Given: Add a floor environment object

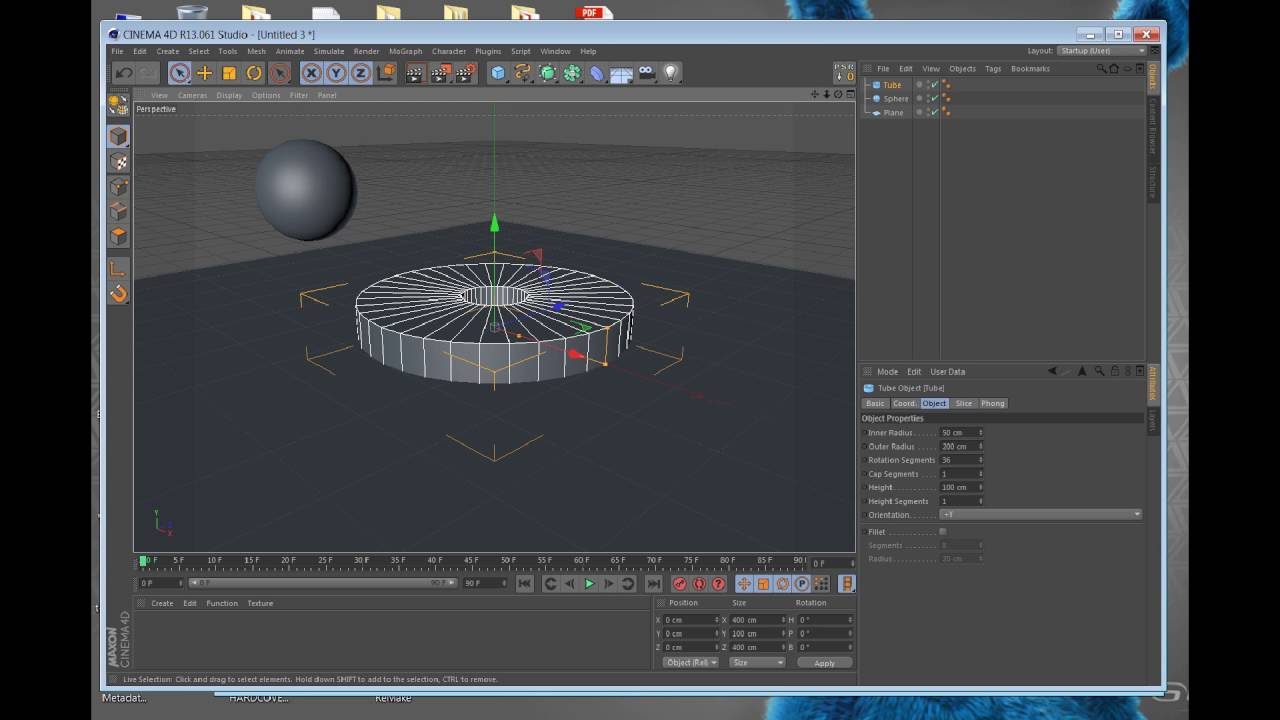Looking at the screenshot, I should [621, 73].
